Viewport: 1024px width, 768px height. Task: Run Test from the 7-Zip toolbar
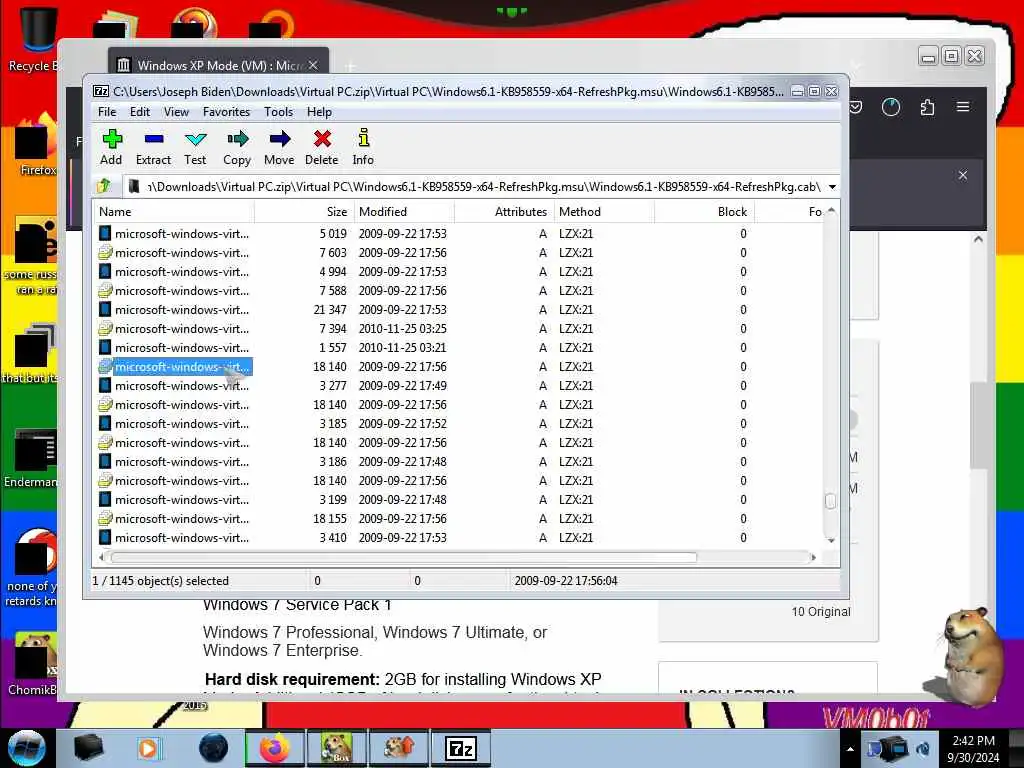click(x=195, y=147)
